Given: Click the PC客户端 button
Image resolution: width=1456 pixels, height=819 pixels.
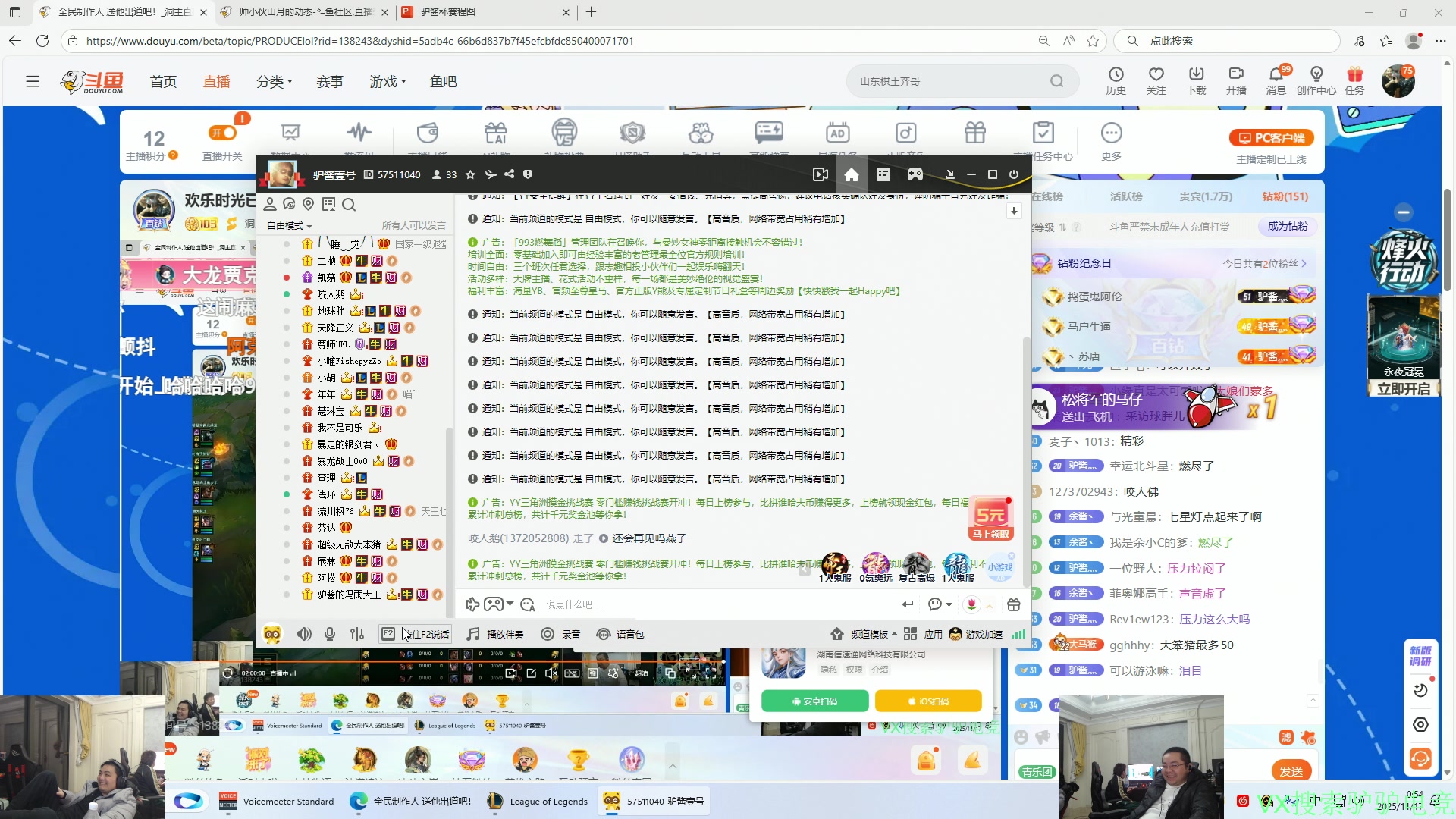Looking at the screenshot, I should coord(1271,138).
